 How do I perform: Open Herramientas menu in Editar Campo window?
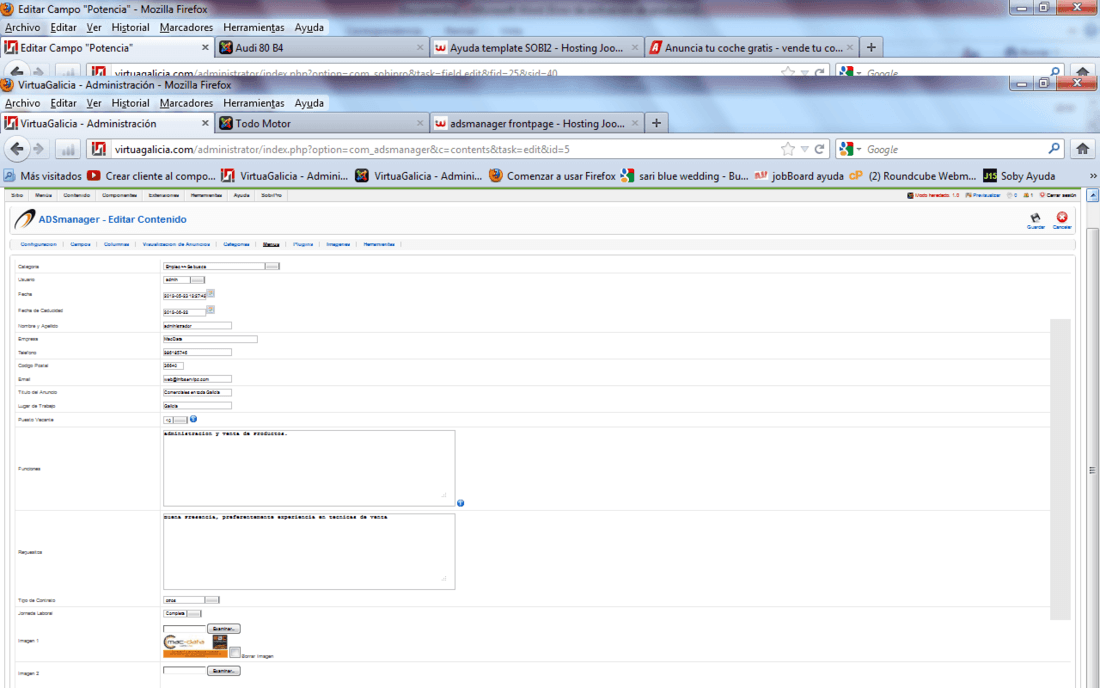[253, 27]
